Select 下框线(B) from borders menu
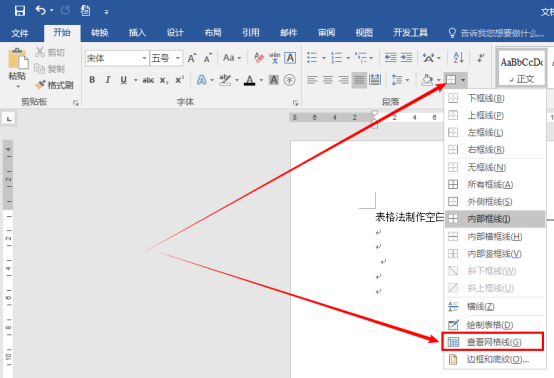Viewport: 554px width, 378px height. tap(495, 98)
